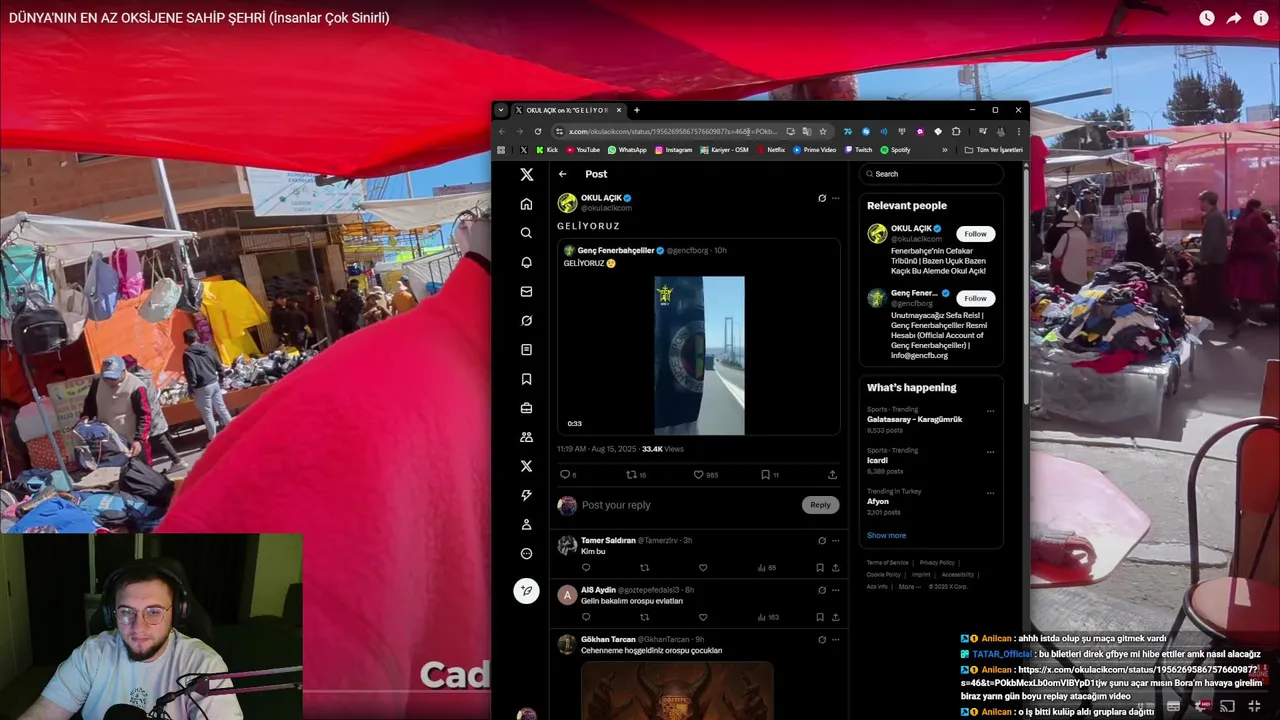Click the browser address bar URL
Screen dimensions: 1280x720
(673, 131)
